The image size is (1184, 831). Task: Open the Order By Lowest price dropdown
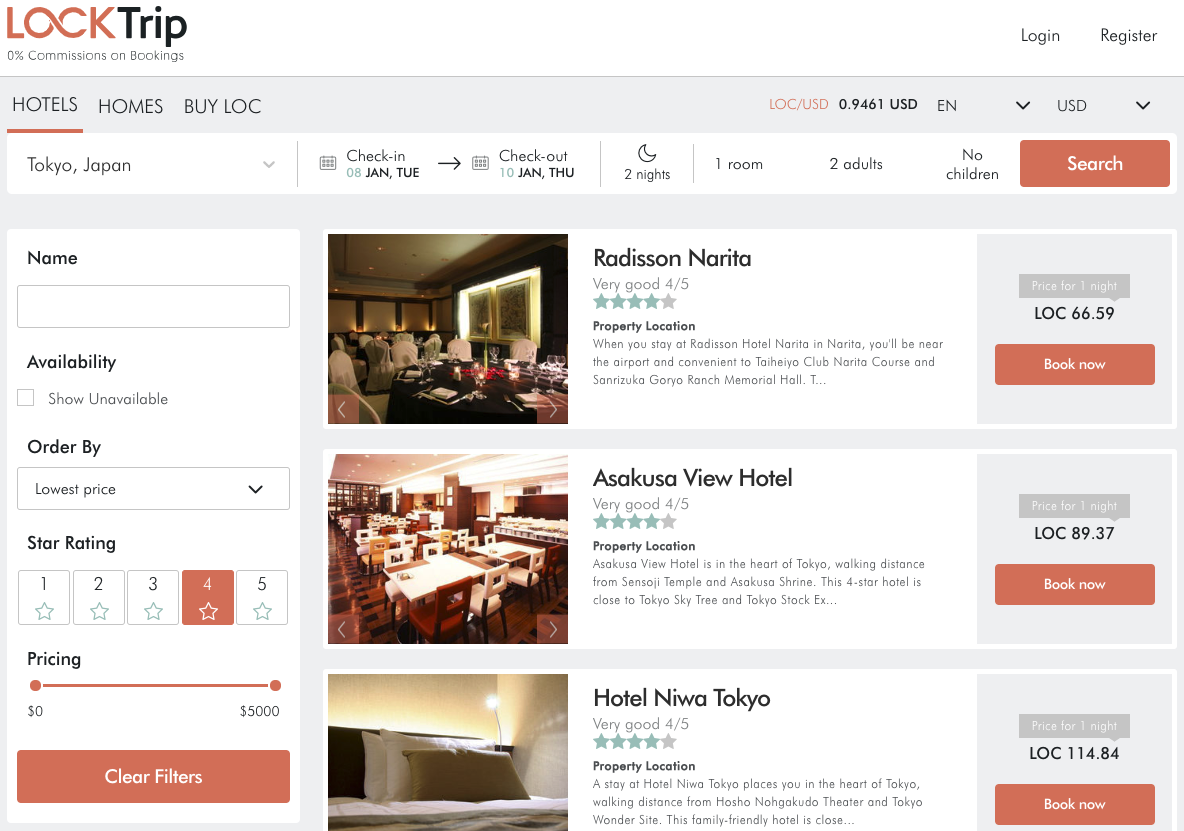153,488
